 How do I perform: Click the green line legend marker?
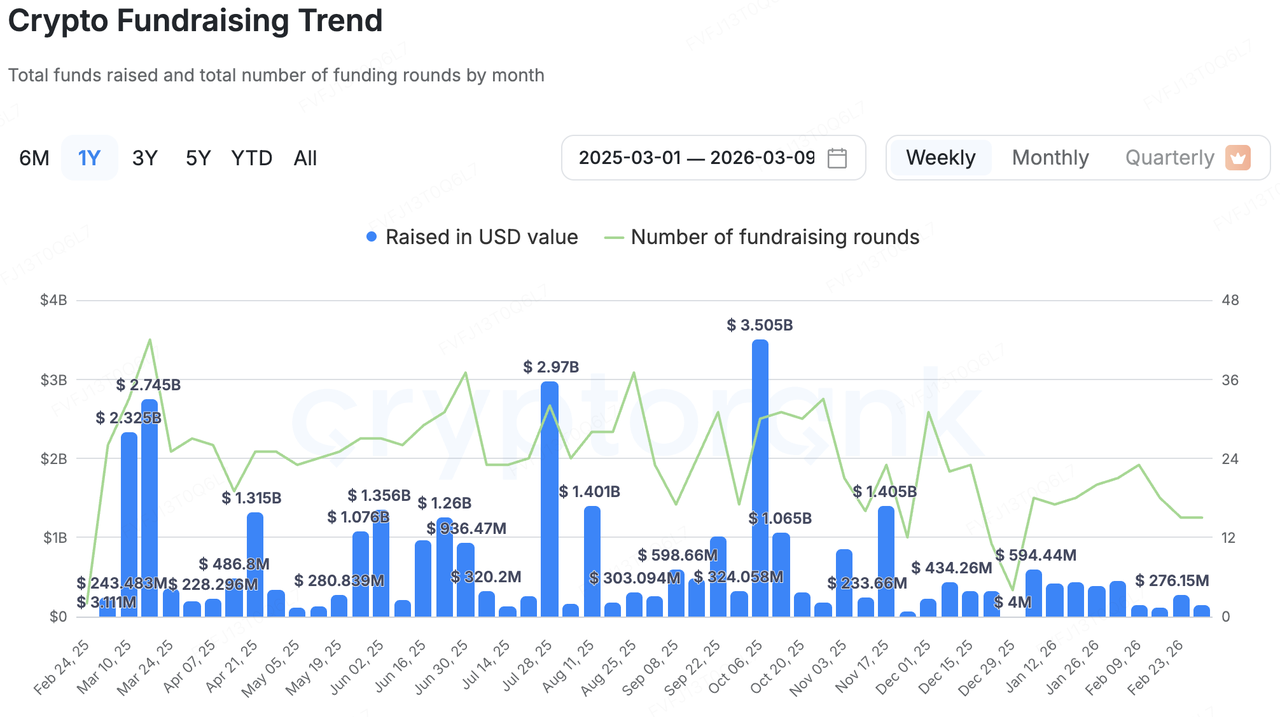614,237
